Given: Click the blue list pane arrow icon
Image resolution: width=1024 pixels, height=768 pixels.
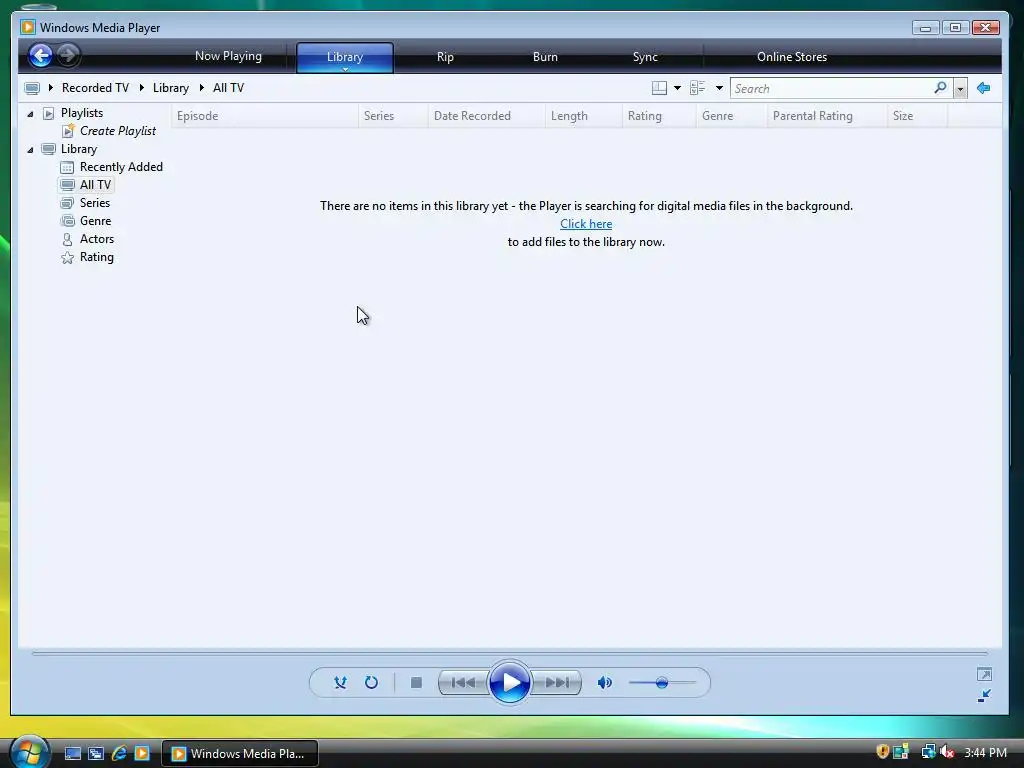Looking at the screenshot, I should coord(984,88).
